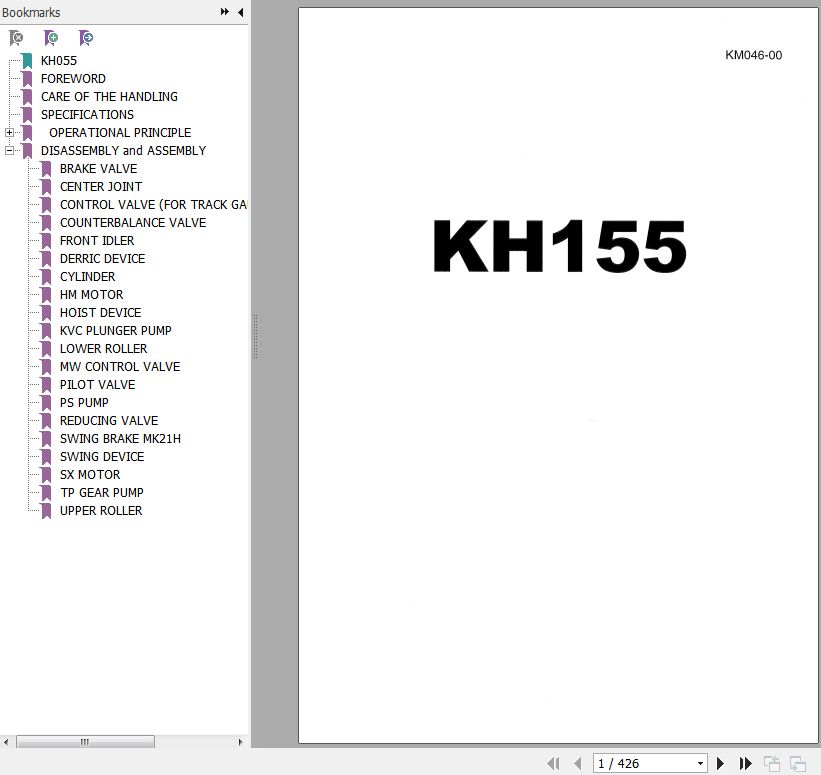Click the KH155 title on the page
The image size is (821, 775).
(x=559, y=246)
